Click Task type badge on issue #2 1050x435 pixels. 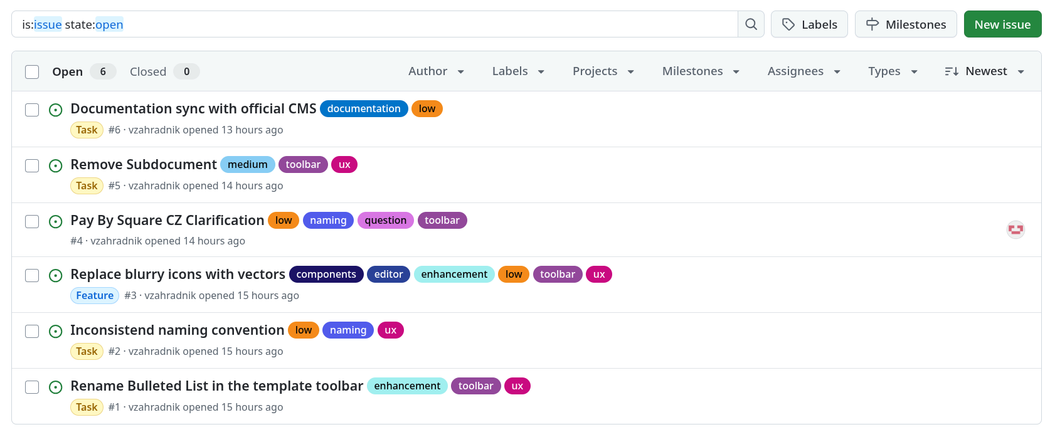87,351
